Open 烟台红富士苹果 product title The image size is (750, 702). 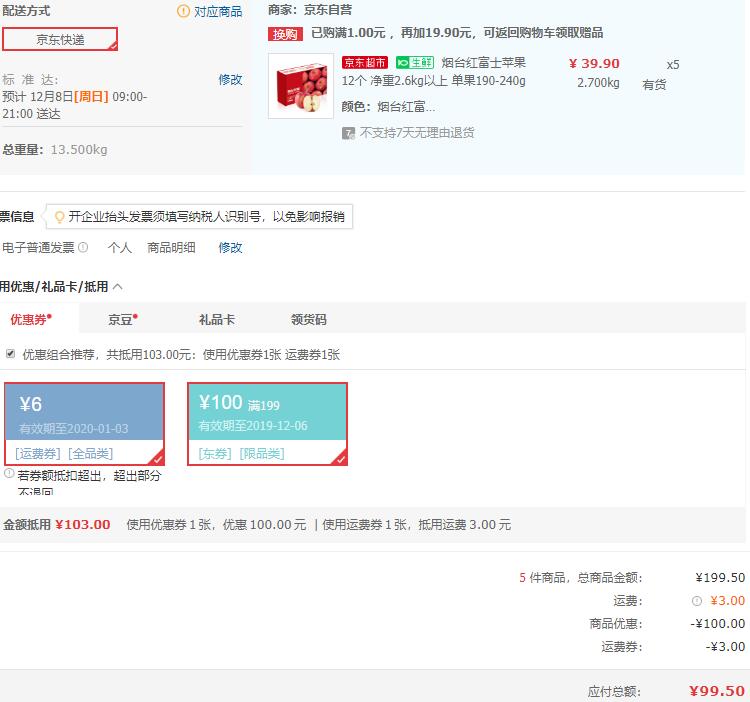point(483,63)
